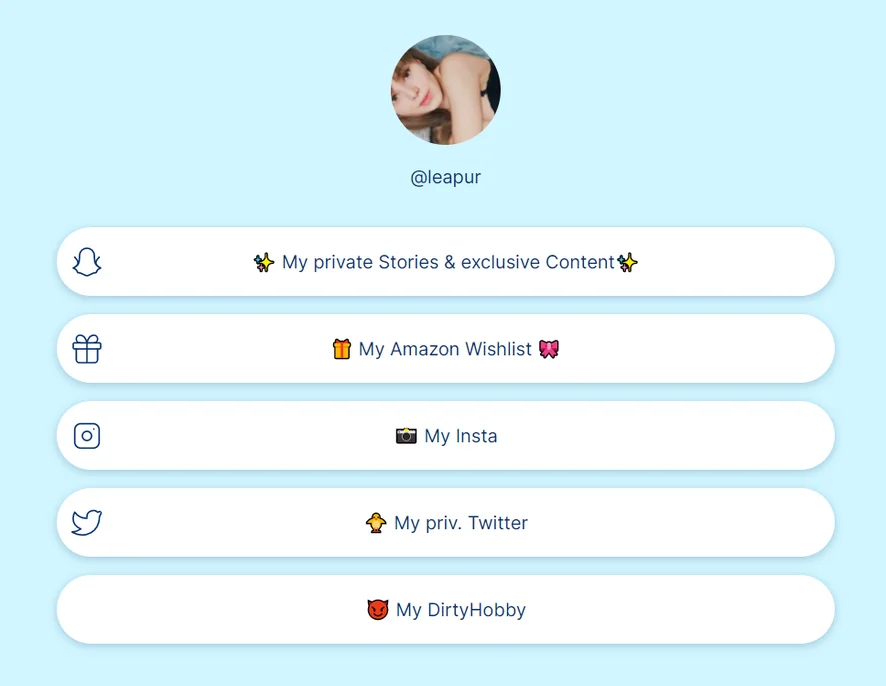Viewport: 886px width, 686px height.
Task: Click the pink ribbon bow emoji
Action: pos(549,349)
